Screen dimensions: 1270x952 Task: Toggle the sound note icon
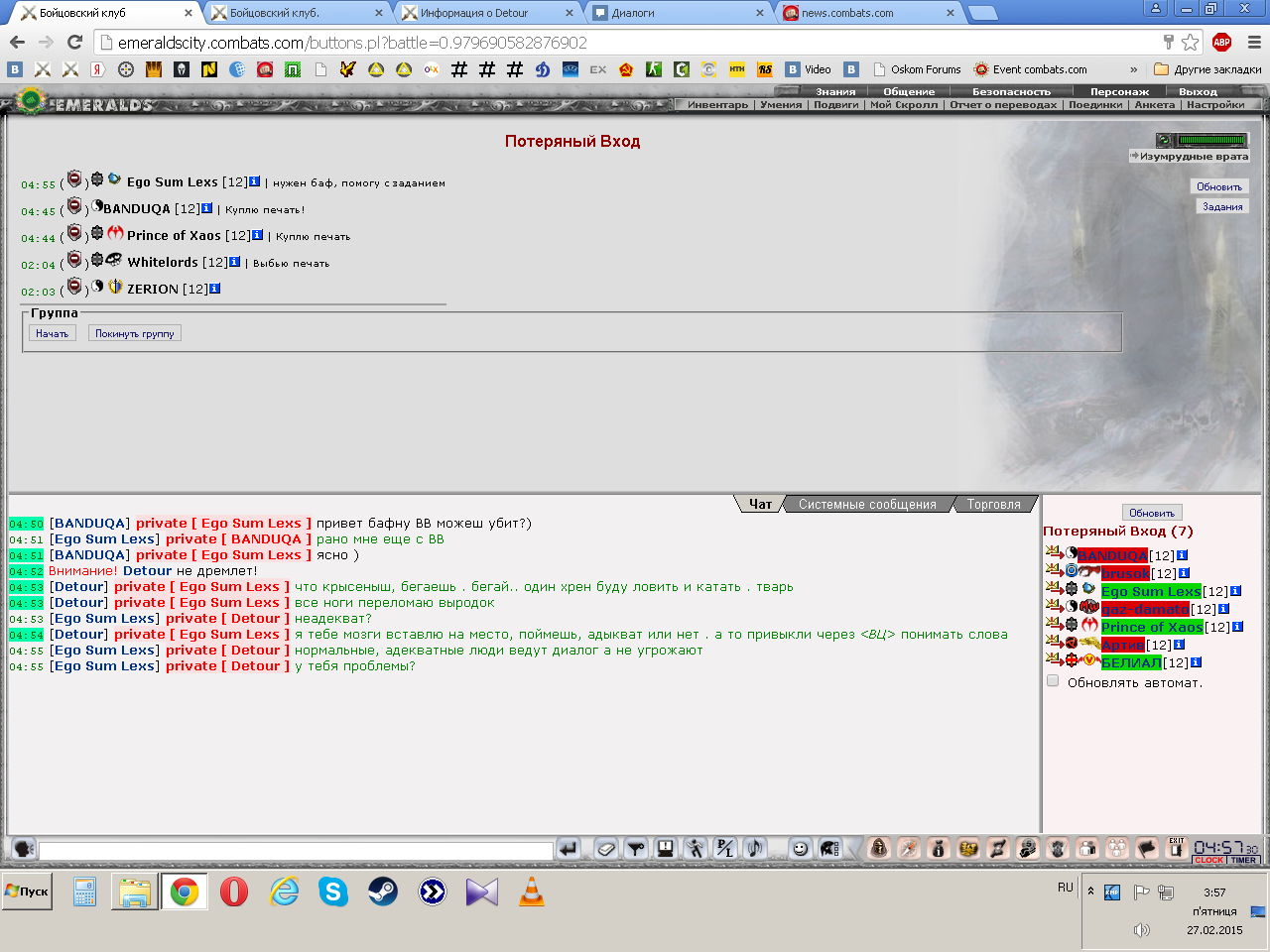755,848
